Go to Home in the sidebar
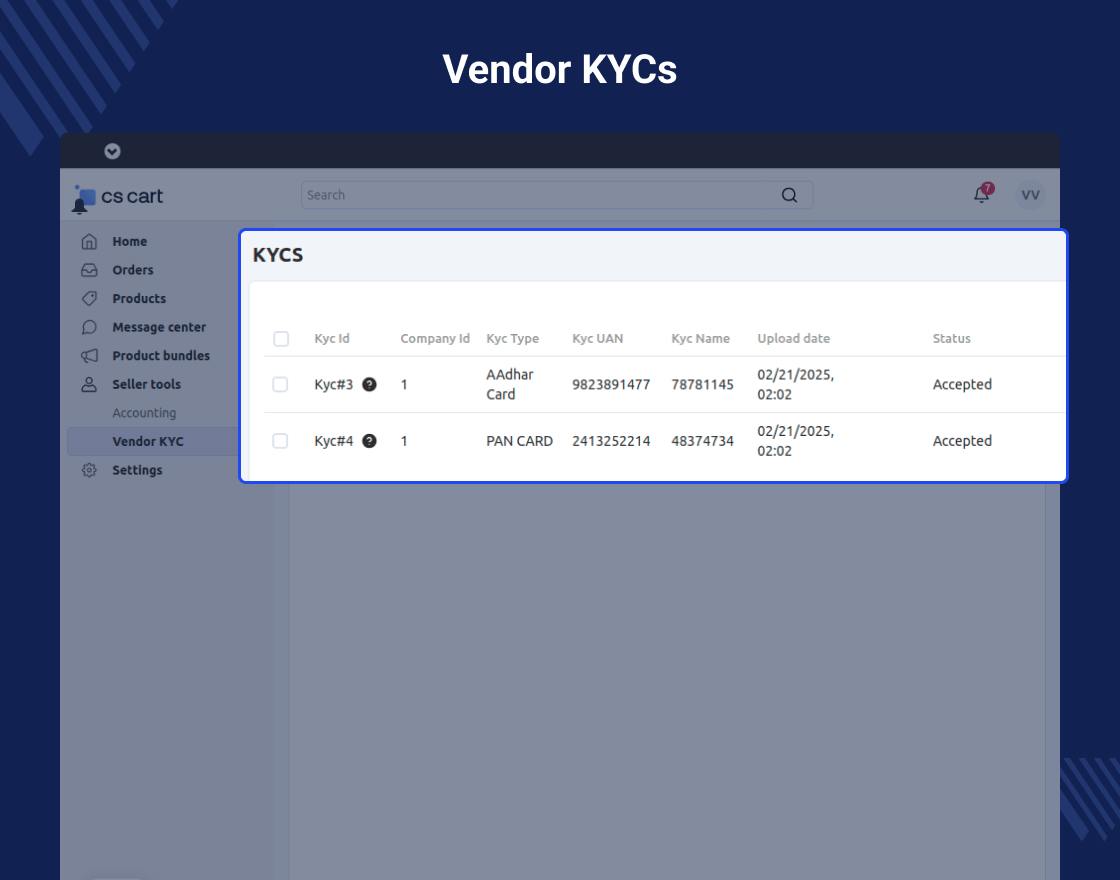Viewport: 1120px width, 880px height. [x=129, y=241]
